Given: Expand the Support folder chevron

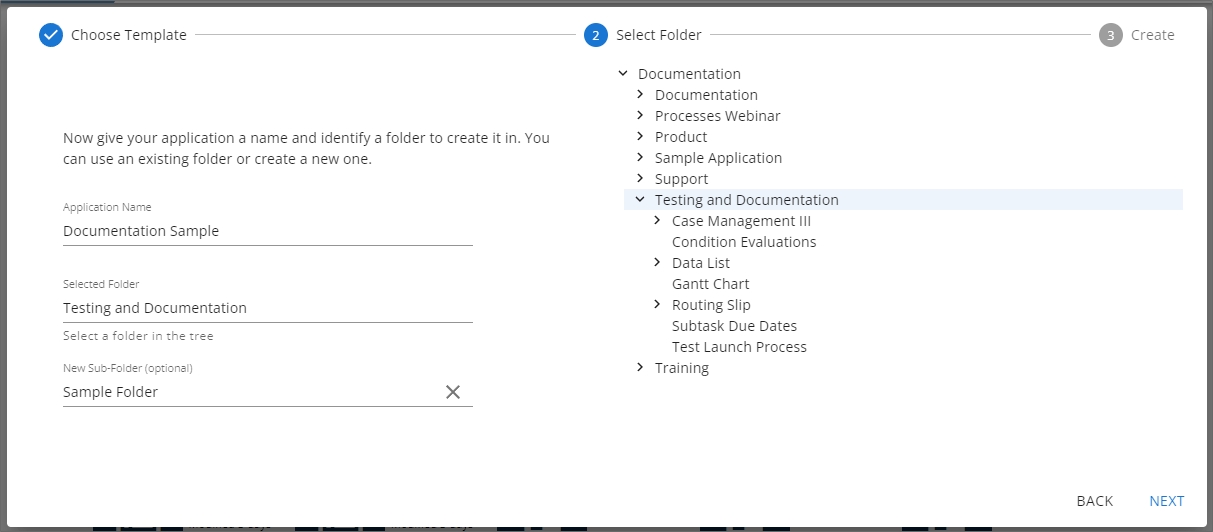Looking at the screenshot, I should pyautogui.click(x=640, y=178).
